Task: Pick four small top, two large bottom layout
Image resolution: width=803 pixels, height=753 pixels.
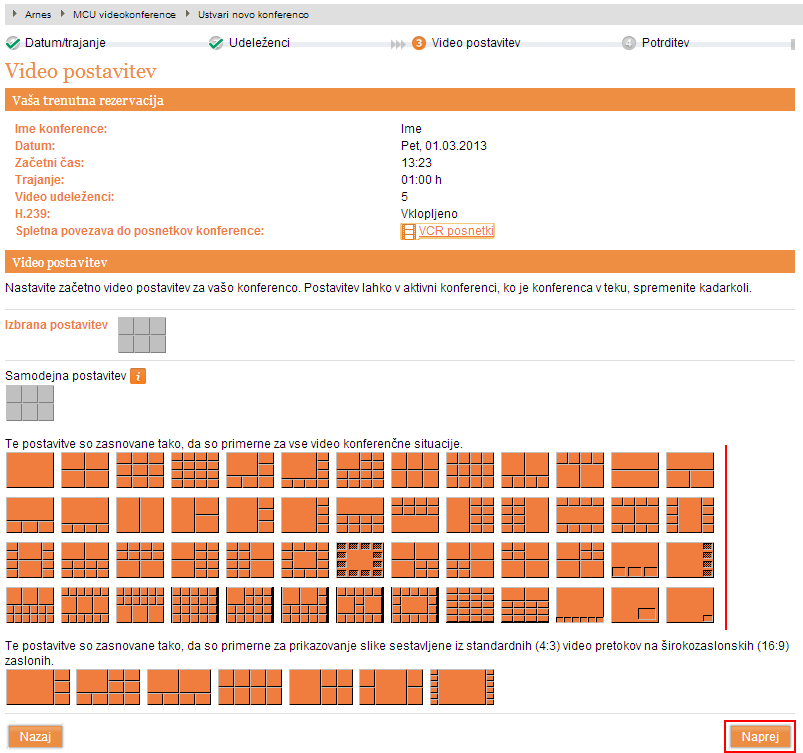Action: (x=580, y=470)
